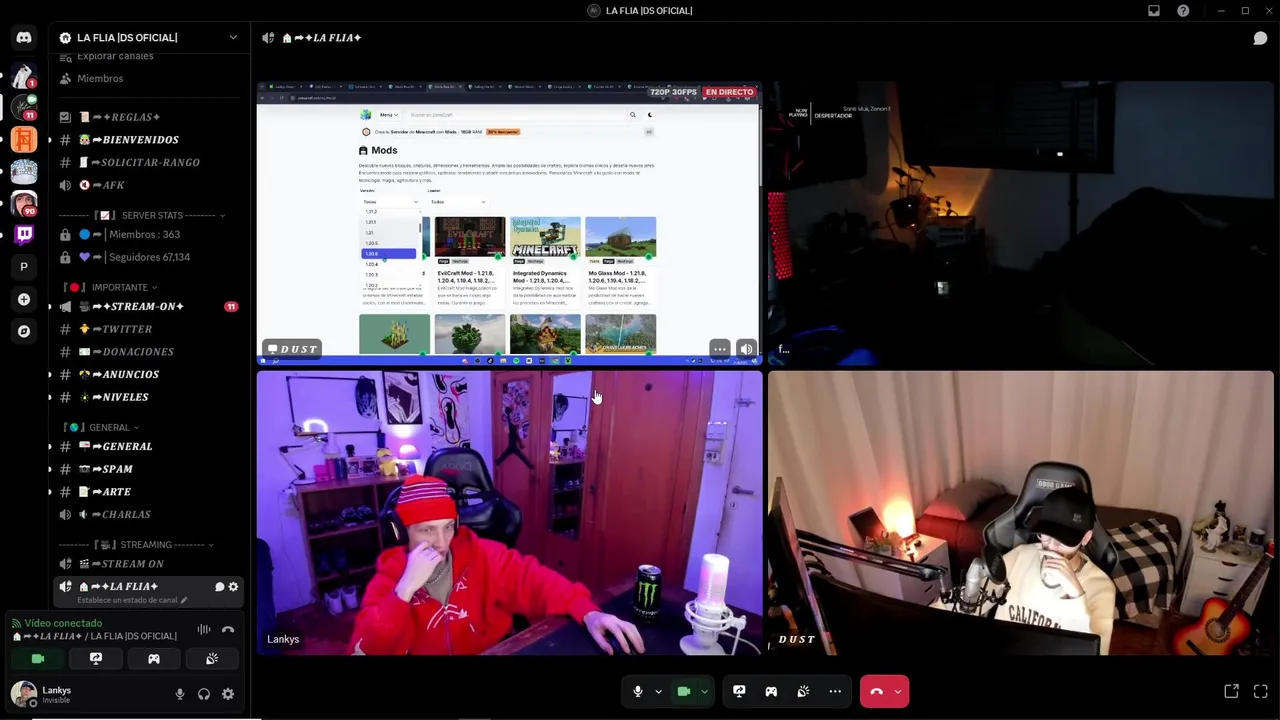
Task: Open Inbox icon in title bar
Action: click(x=1154, y=11)
